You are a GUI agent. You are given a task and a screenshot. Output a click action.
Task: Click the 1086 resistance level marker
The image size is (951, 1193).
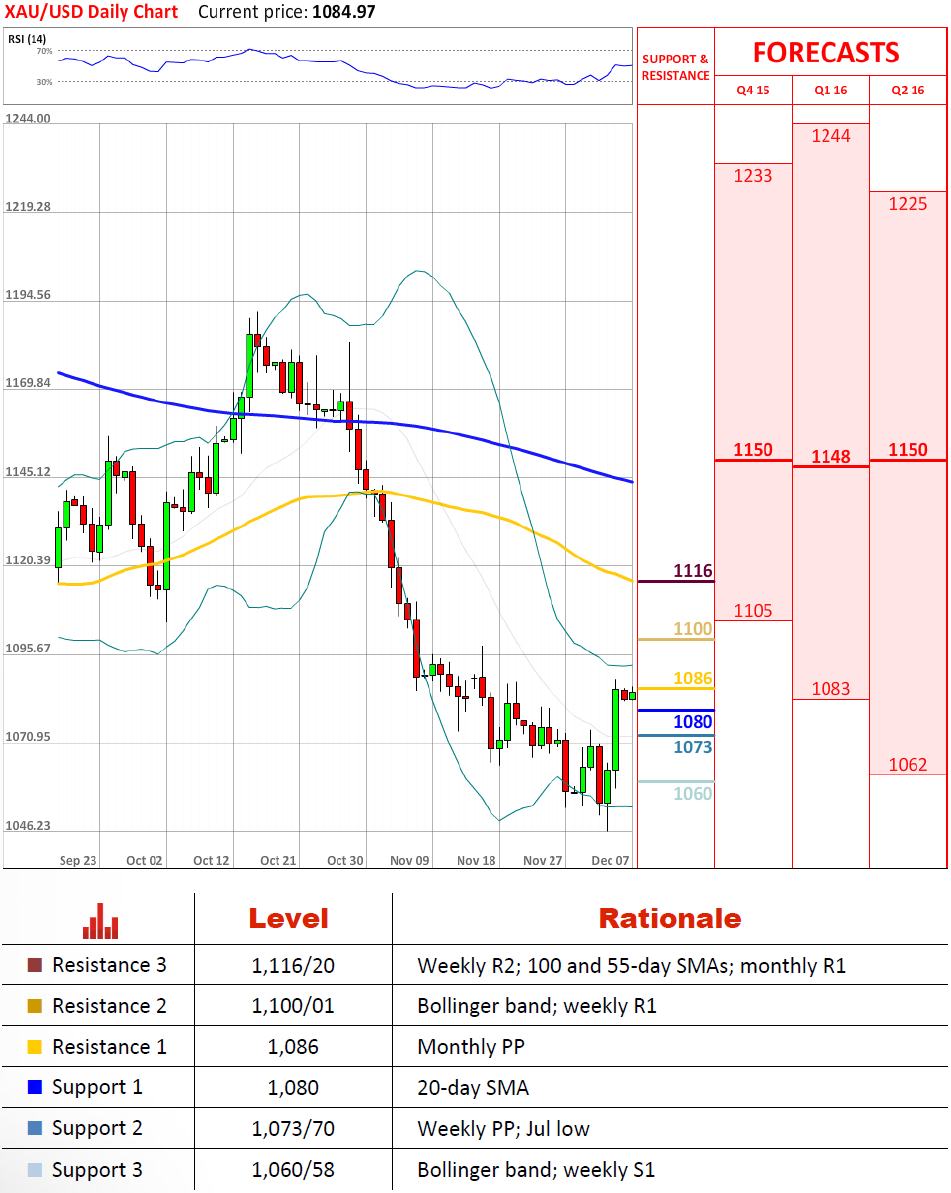[x=692, y=678]
